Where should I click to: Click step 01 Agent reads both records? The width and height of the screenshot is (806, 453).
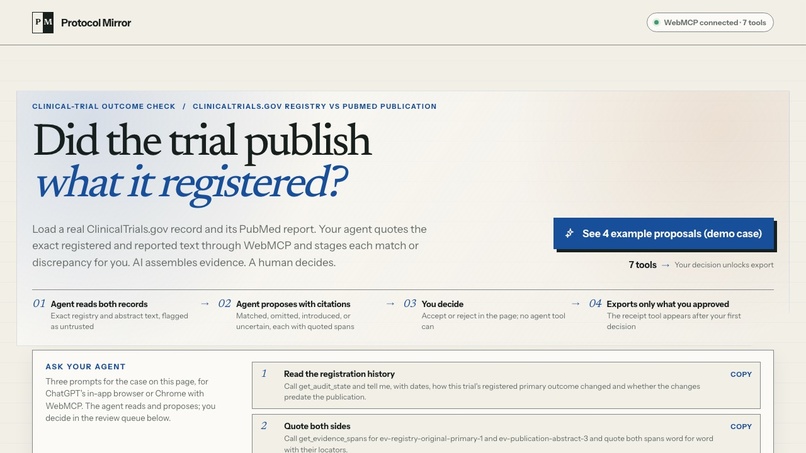(113, 314)
